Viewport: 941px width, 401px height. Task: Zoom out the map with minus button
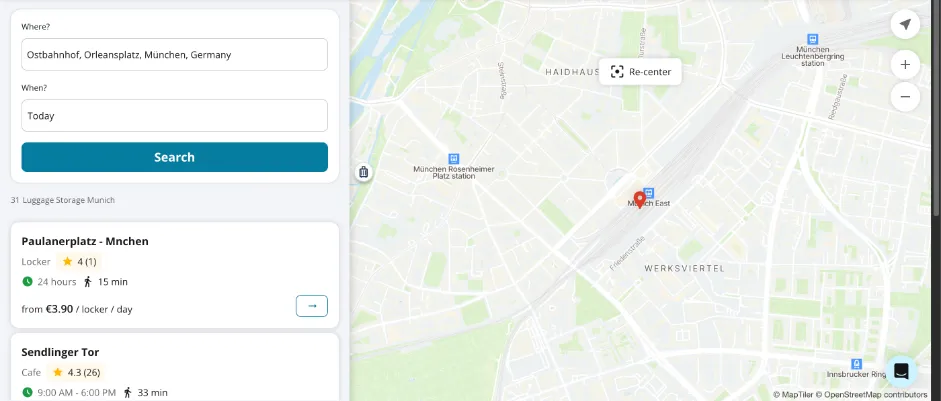[x=905, y=97]
